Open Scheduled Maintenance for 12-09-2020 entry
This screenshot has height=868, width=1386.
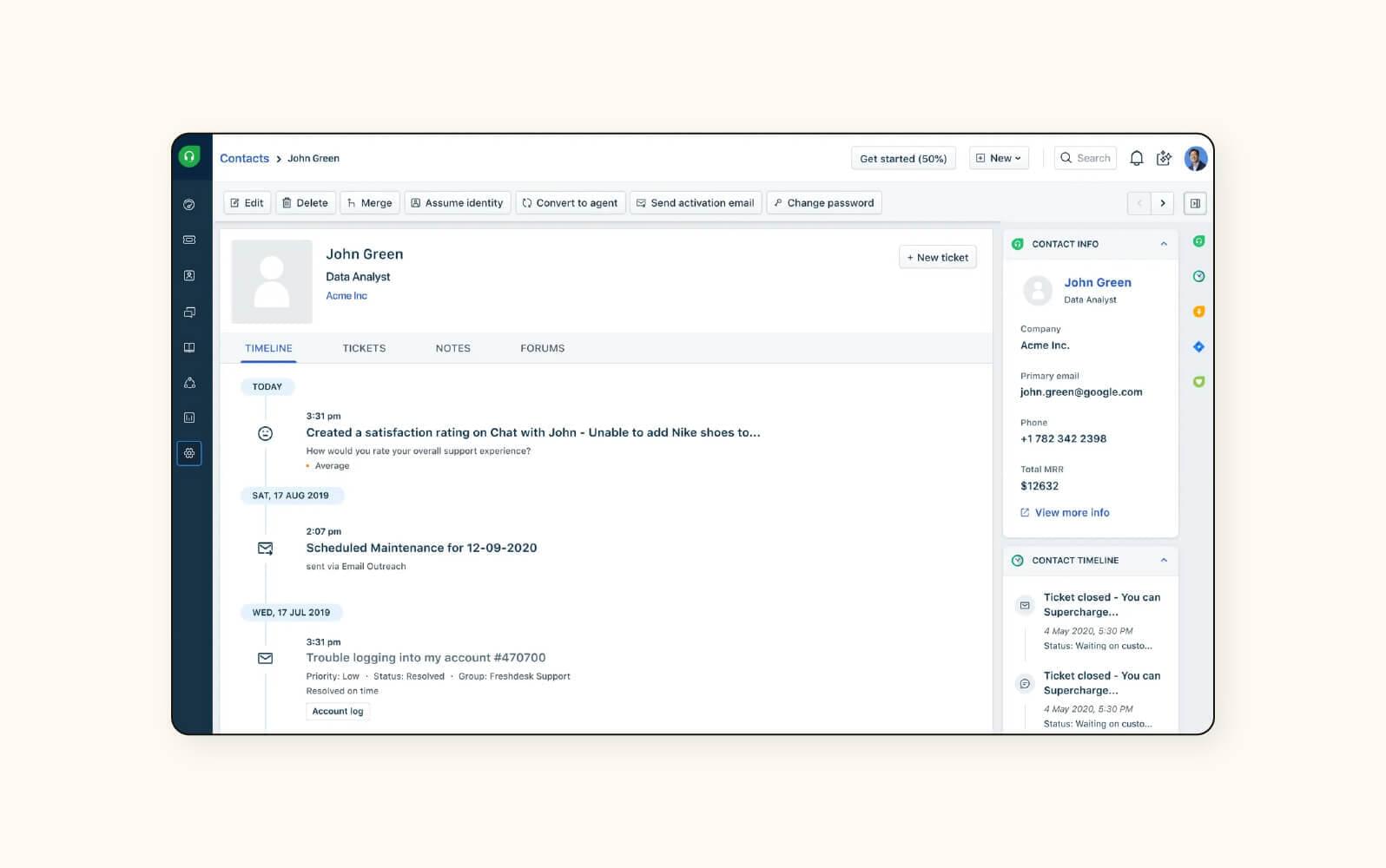421,549
